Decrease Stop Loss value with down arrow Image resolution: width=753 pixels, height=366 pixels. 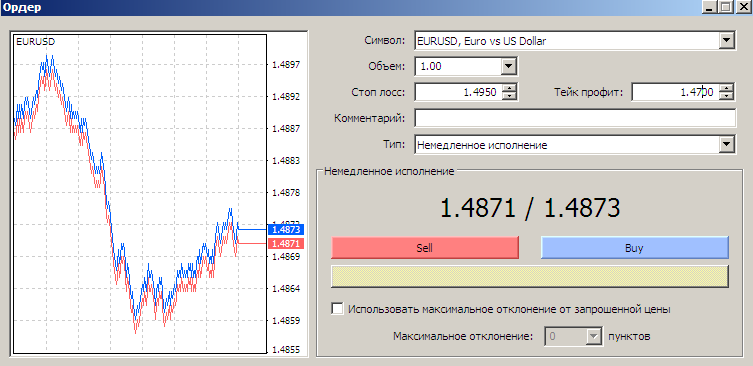[x=509, y=96]
